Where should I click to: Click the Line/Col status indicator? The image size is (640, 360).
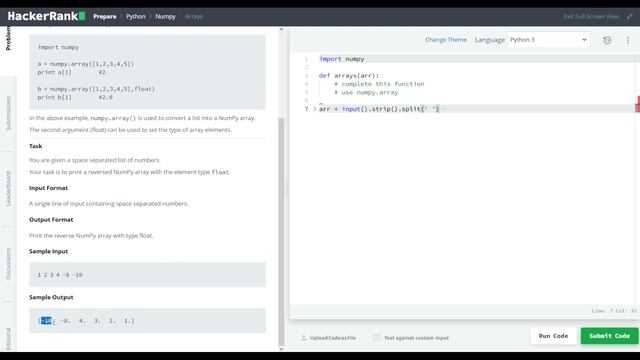(614, 311)
